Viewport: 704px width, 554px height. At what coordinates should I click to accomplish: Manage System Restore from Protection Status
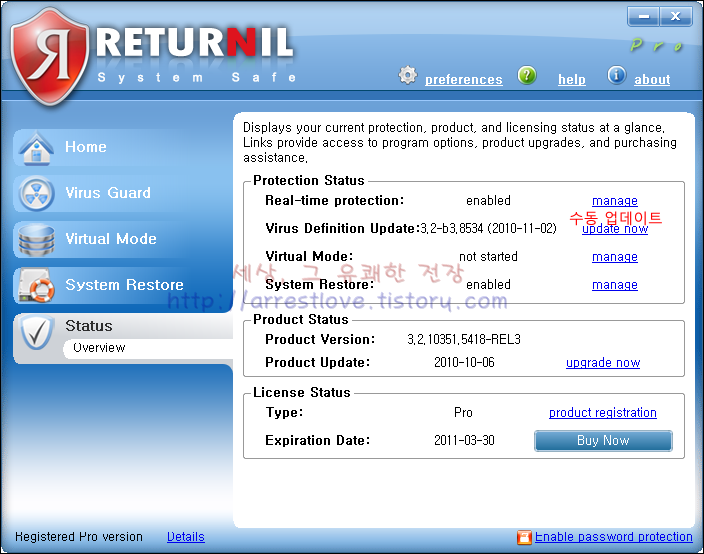(615, 285)
